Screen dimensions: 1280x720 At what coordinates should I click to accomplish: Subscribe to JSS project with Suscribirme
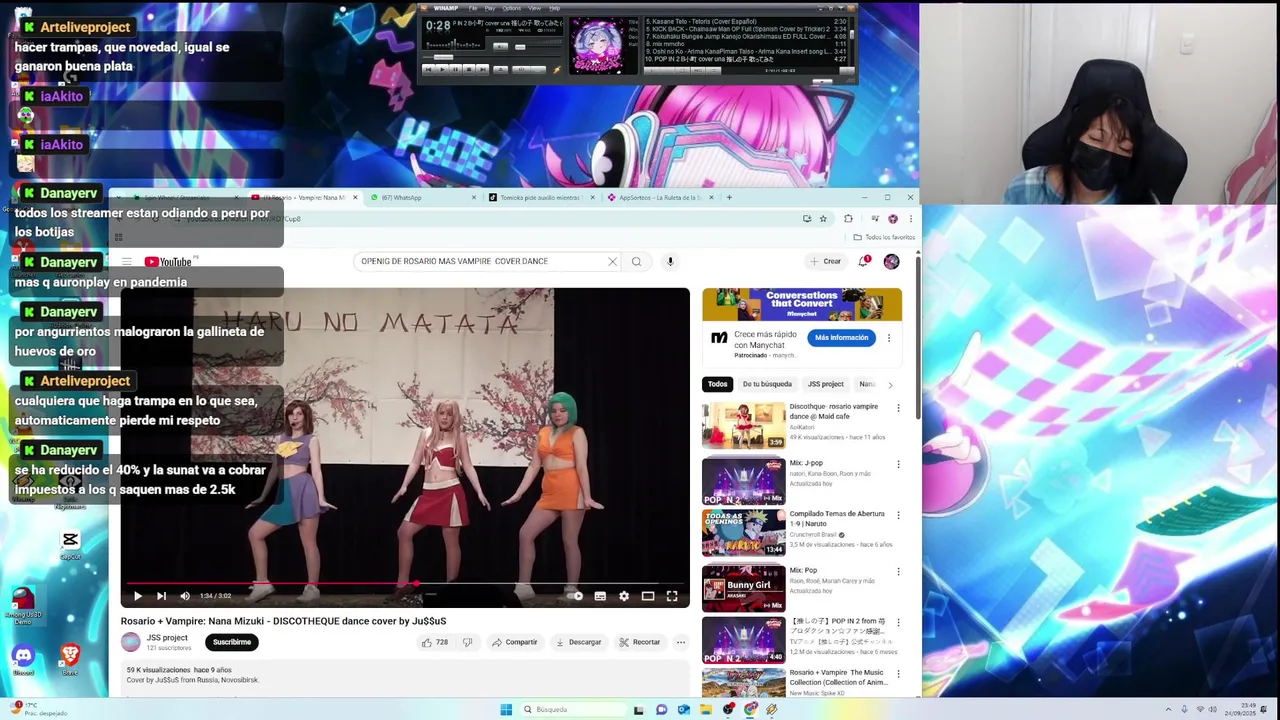[x=232, y=642]
